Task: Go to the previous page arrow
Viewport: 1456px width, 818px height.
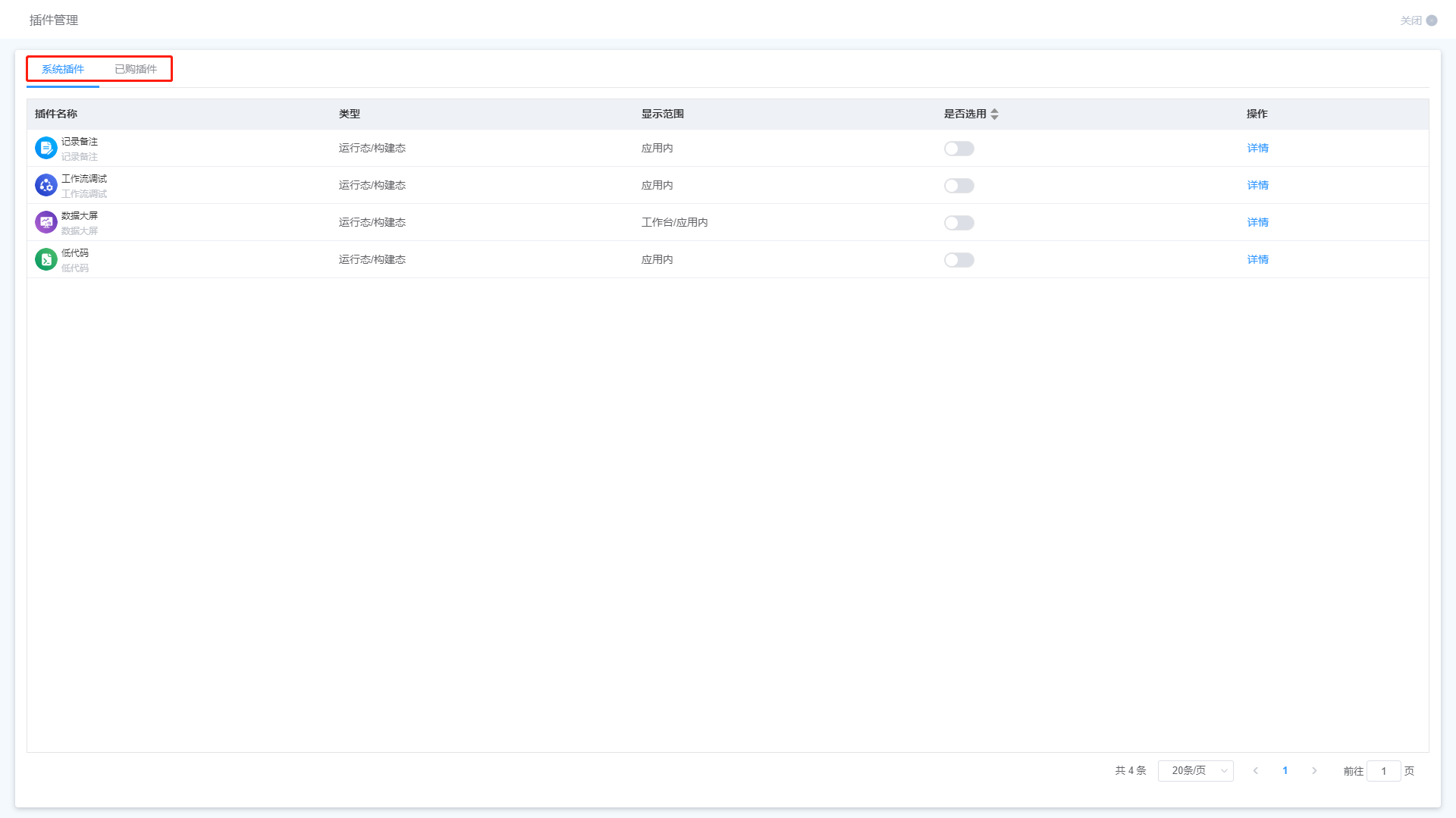Action: (x=1256, y=771)
